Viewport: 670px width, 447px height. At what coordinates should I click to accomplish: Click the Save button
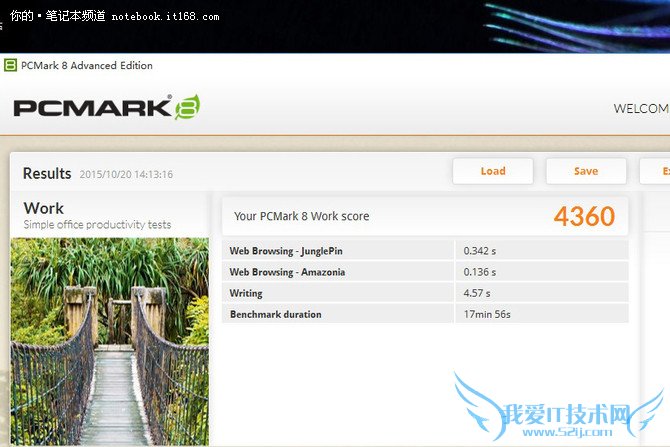click(586, 171)
